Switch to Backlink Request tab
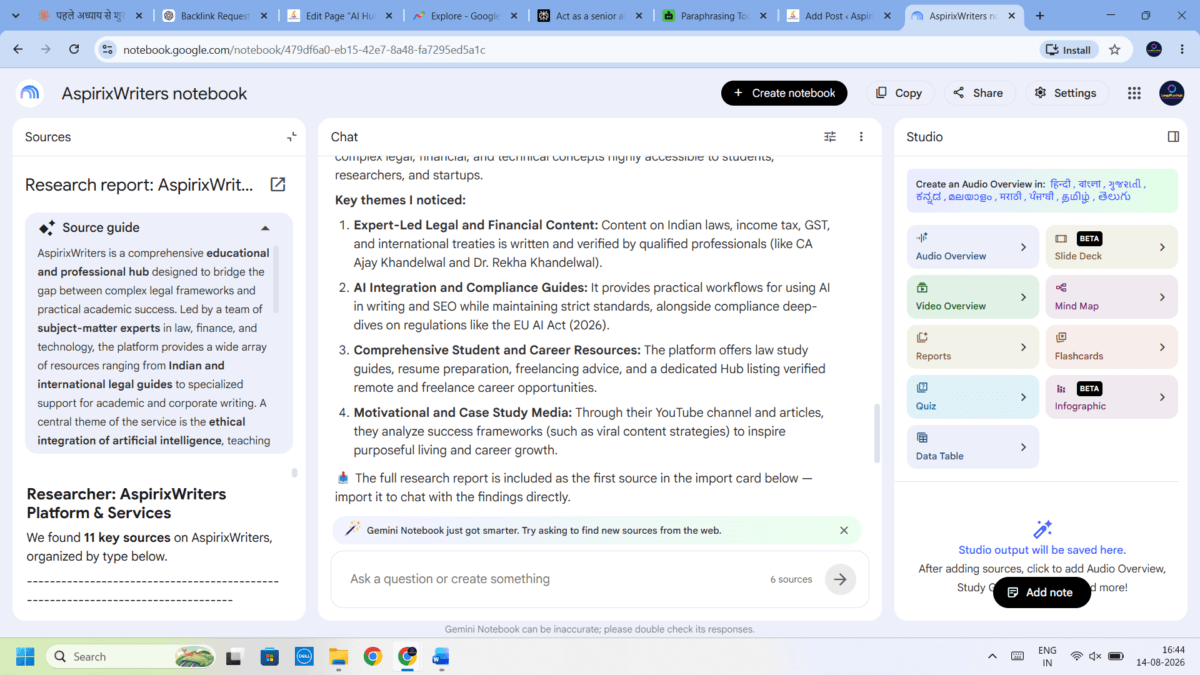 [x=214, y=16]
